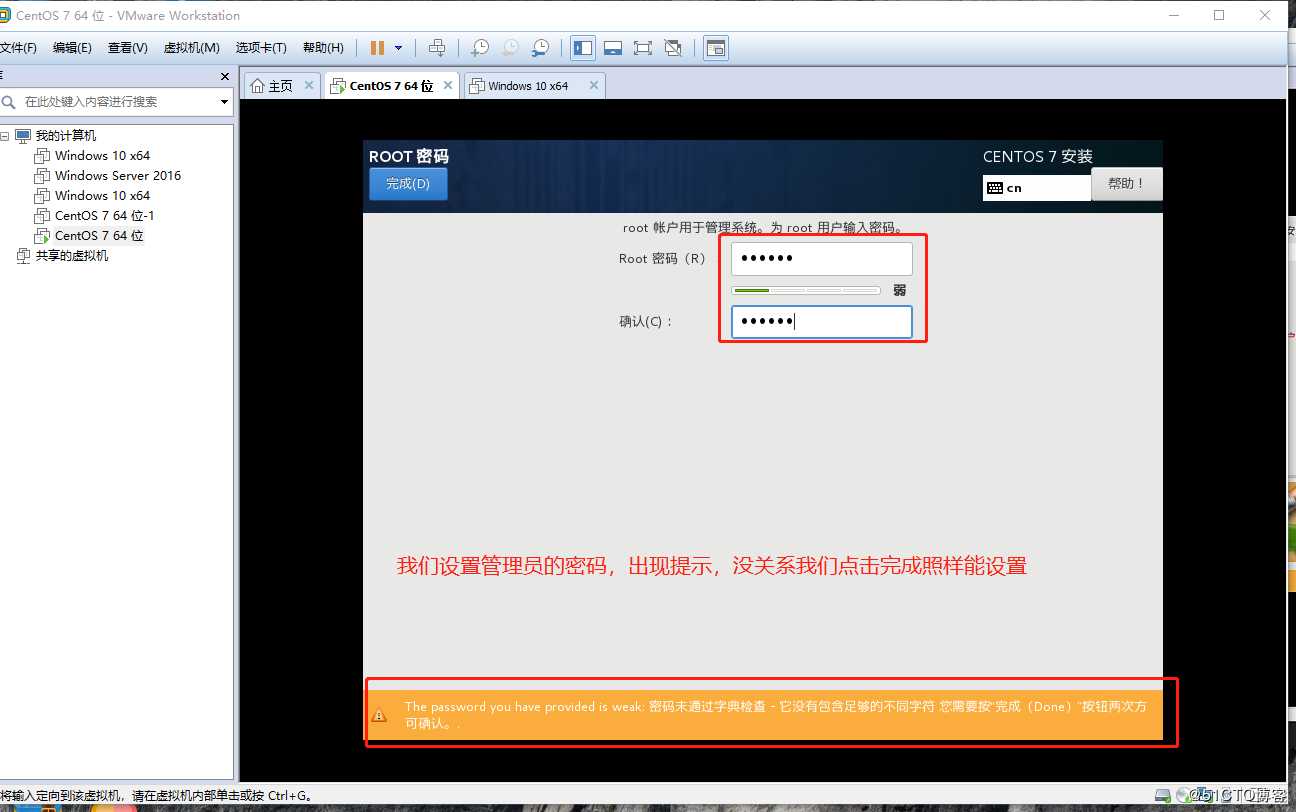The width and height of the screenshot is (1296, 812).
Task: Click the CentOS 7 64 位-1 VM icon
Action: 42,216
